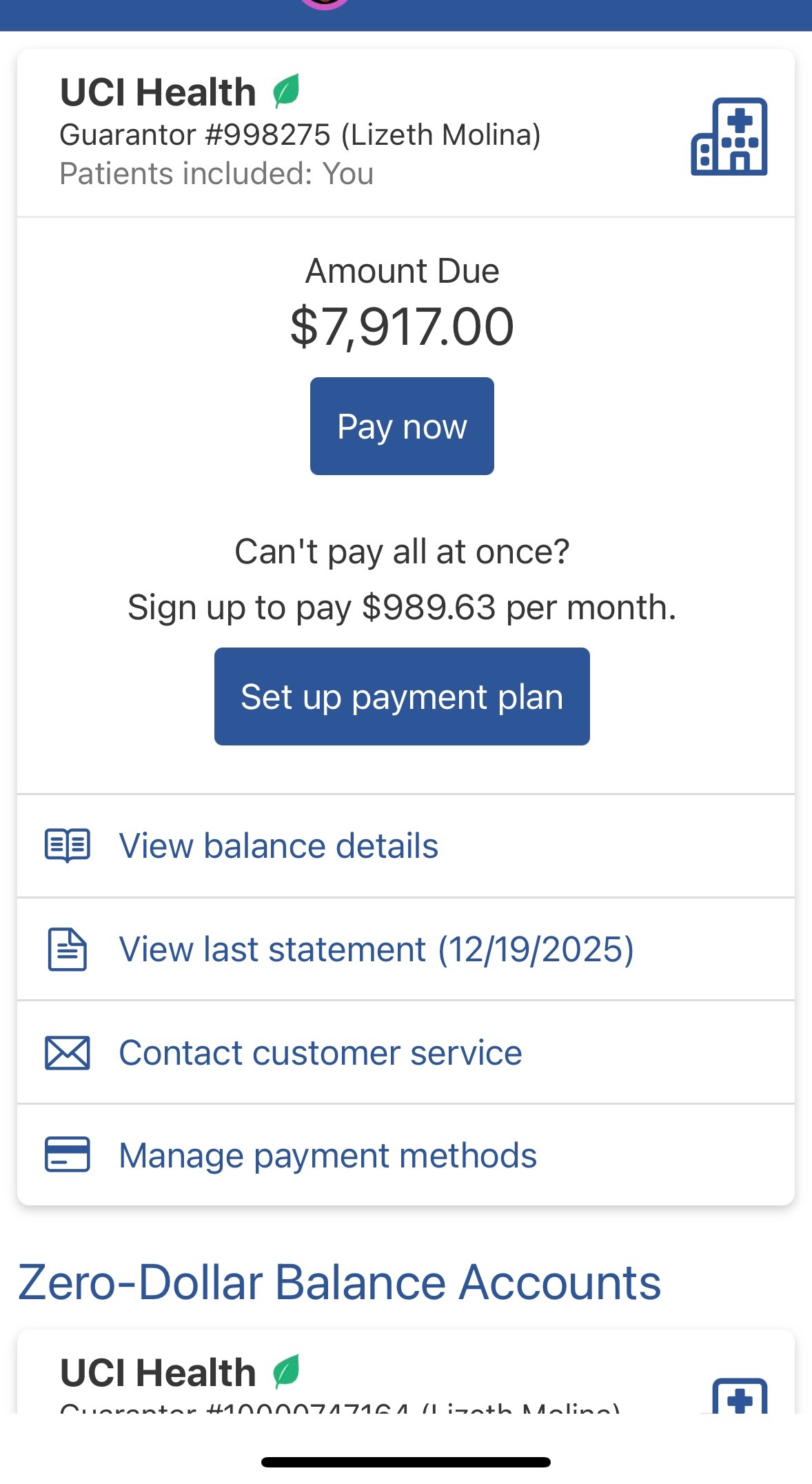Image resolution: width=812 pixels, height=1484 pixels.
Task: Open View last statement (12/19/2025) text link
Action: point(376,950)
